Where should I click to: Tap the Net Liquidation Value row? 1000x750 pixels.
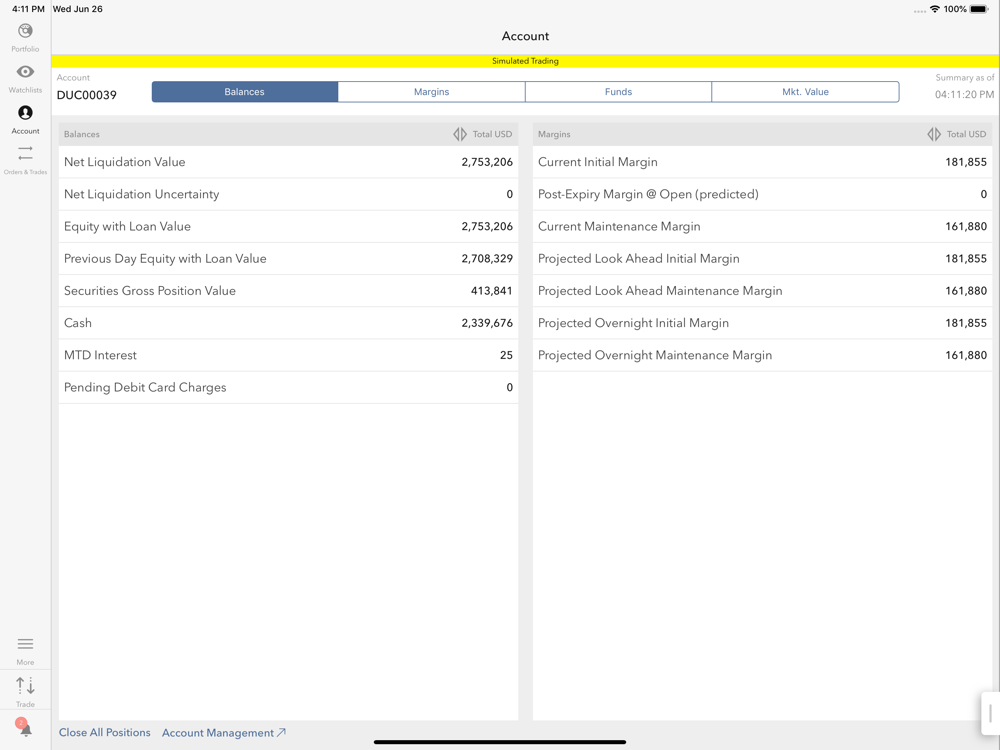click(288, 162)
